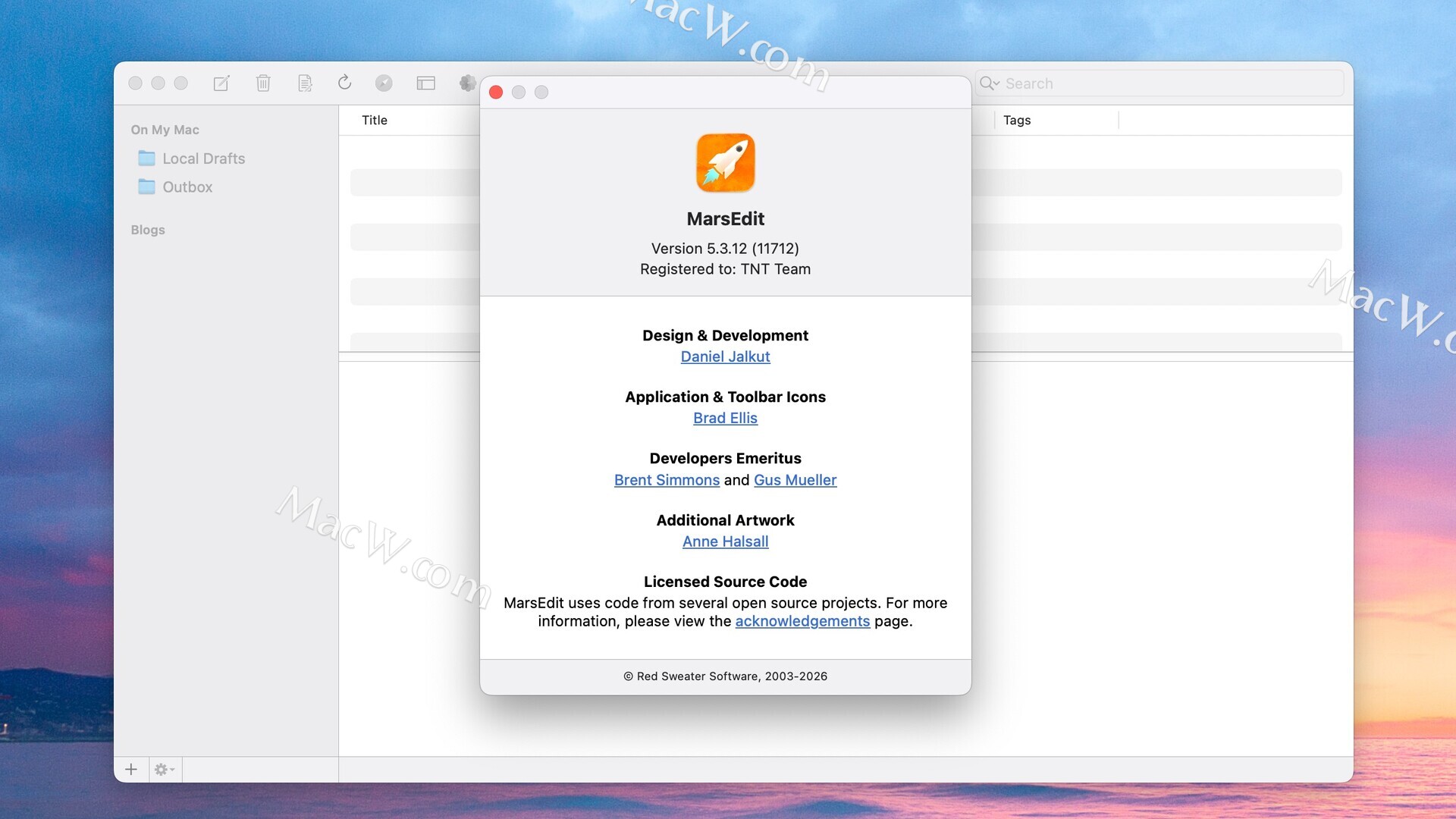Screen dimensions: 1456x819
Task: Open the gear action menu at bottom
Action: click(x=164, y=770)
